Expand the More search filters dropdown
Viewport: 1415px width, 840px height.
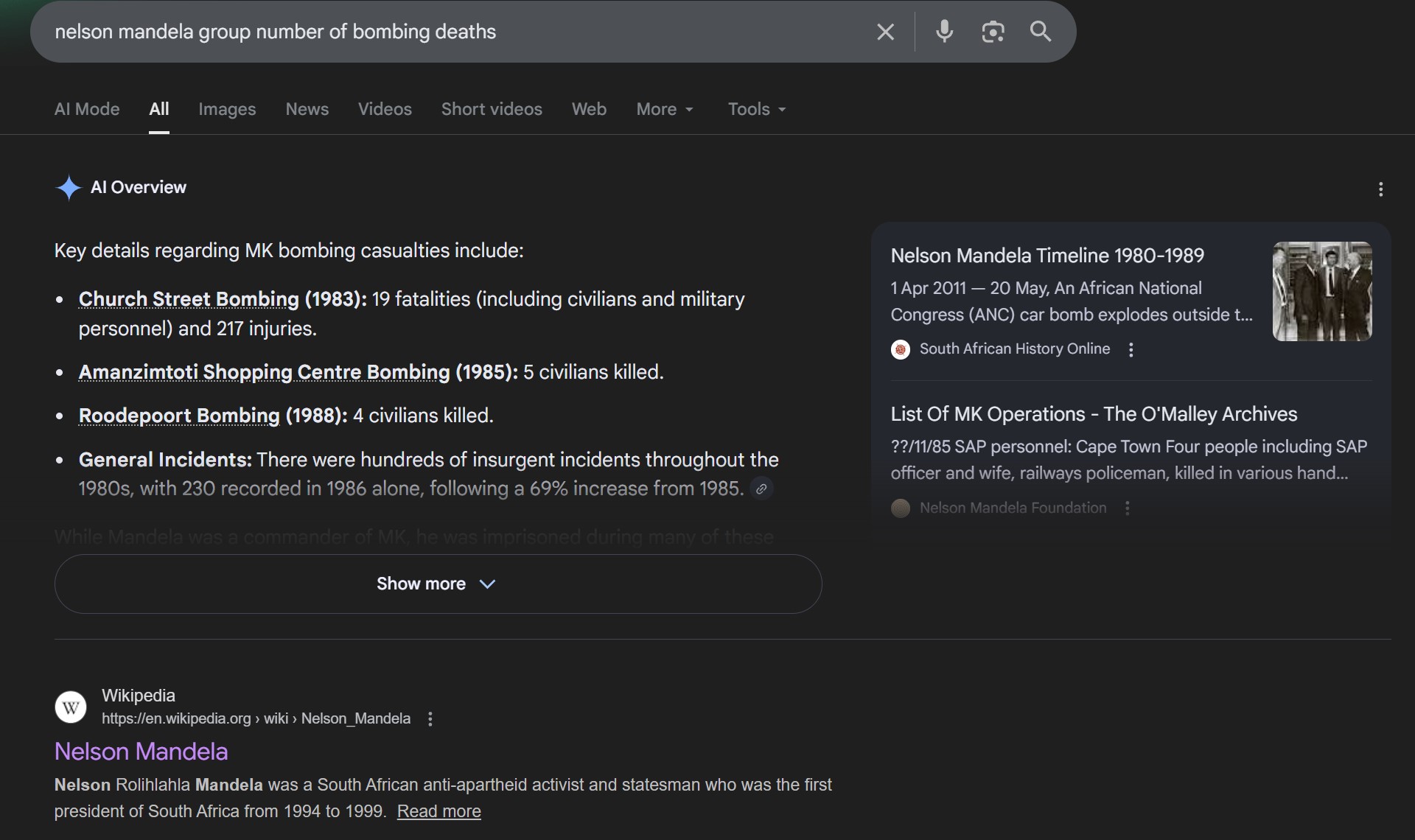coord(664,109)
